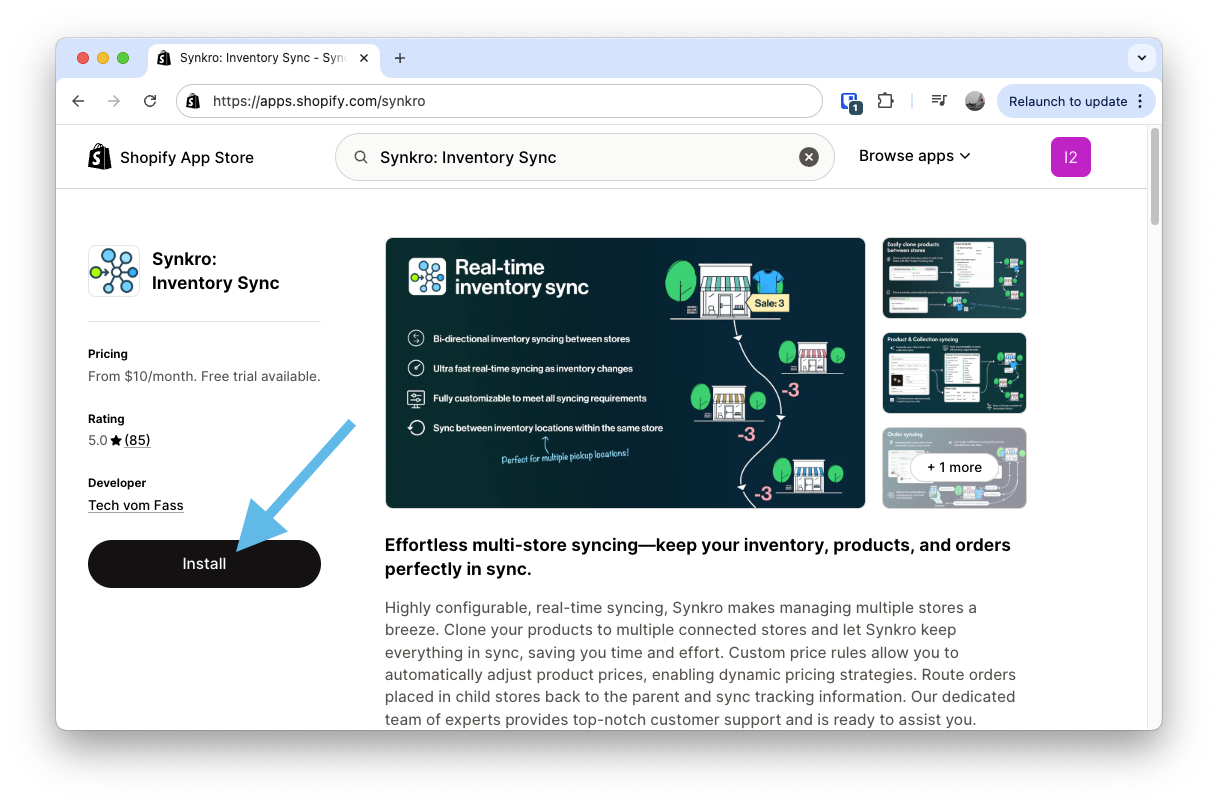Open the Real-time inventory sync main image

click(625, 373)
